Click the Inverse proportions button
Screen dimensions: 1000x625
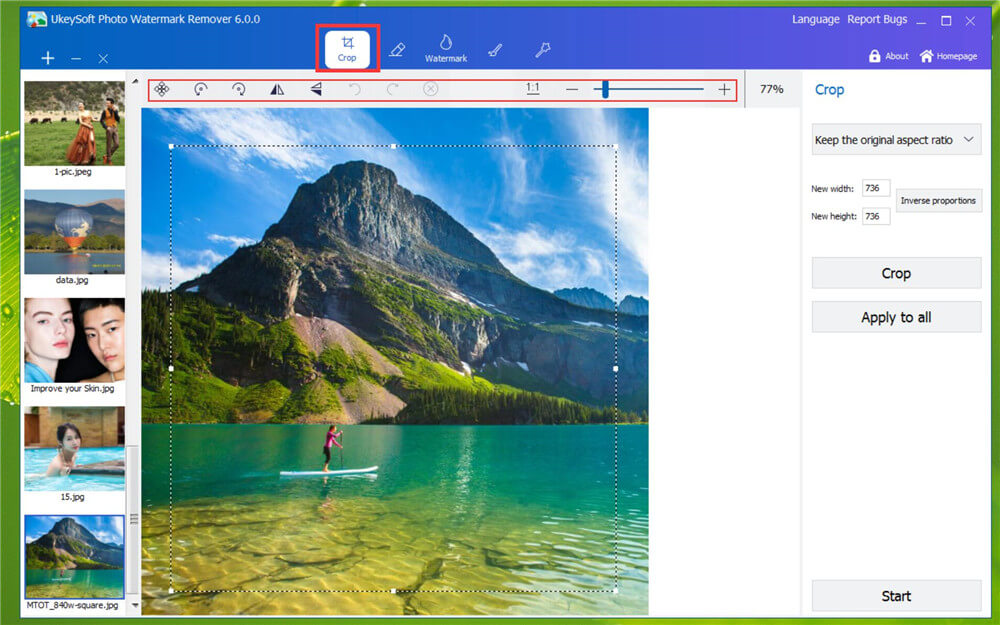(938, 201)
